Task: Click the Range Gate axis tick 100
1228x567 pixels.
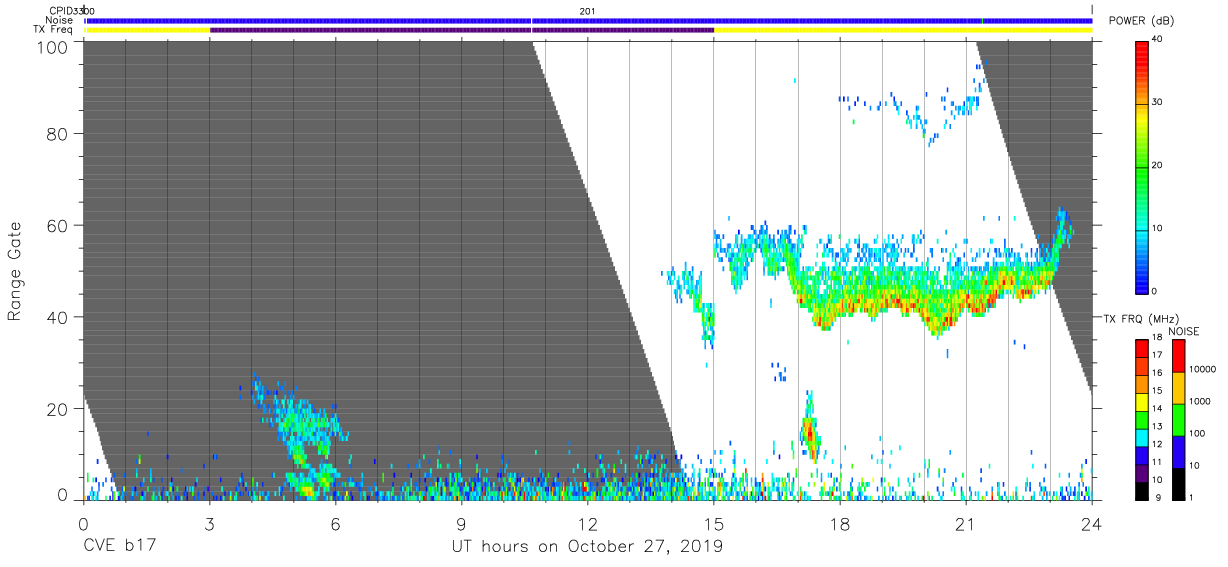Action: (x=52, y=46)
